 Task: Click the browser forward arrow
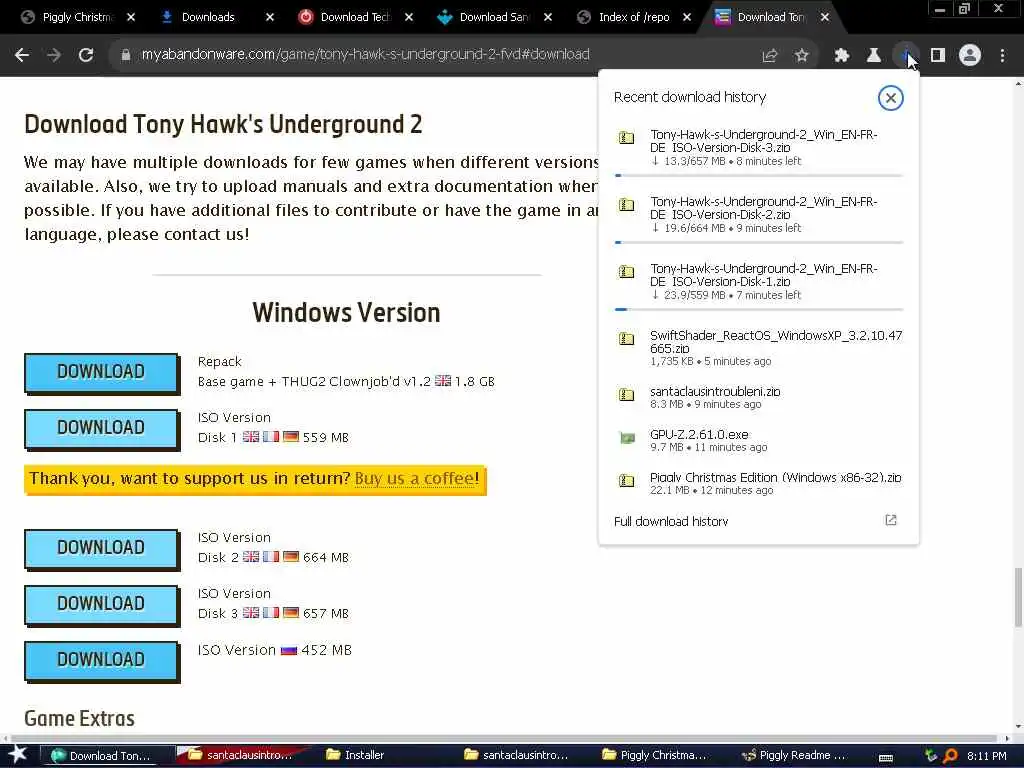coord(54,56)
